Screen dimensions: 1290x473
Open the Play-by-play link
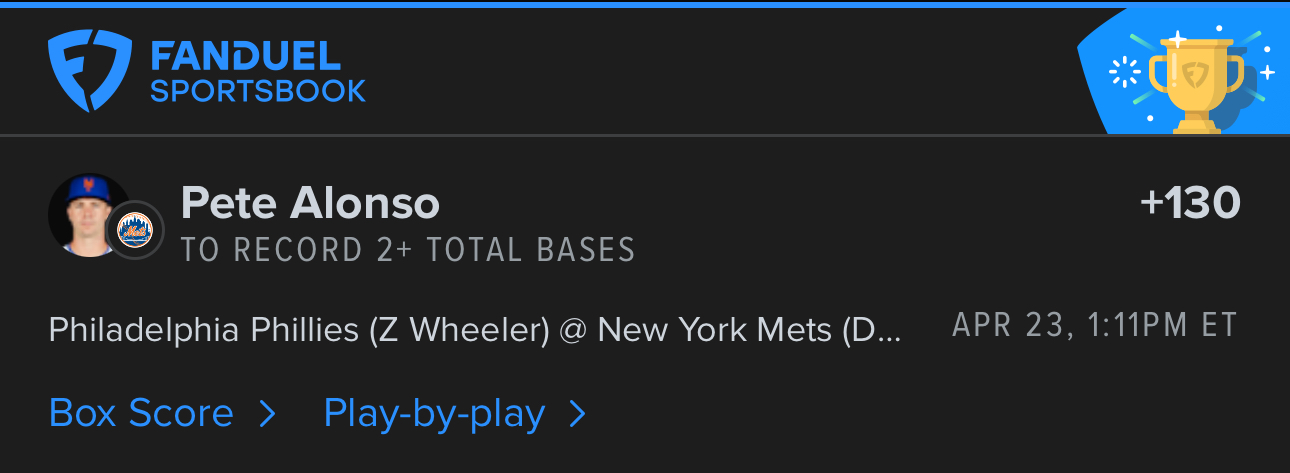click(x=434, y=414)
